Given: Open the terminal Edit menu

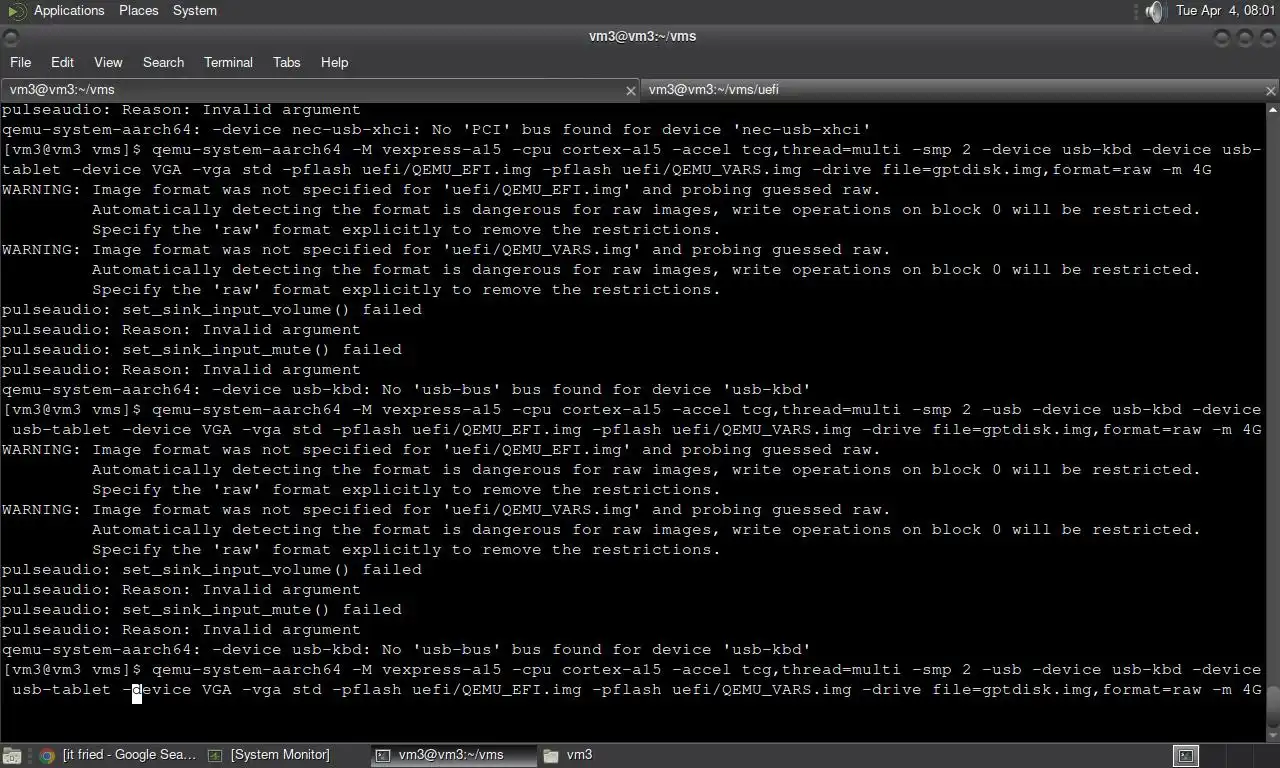Looking at the screenshot, I should [62, 62].
